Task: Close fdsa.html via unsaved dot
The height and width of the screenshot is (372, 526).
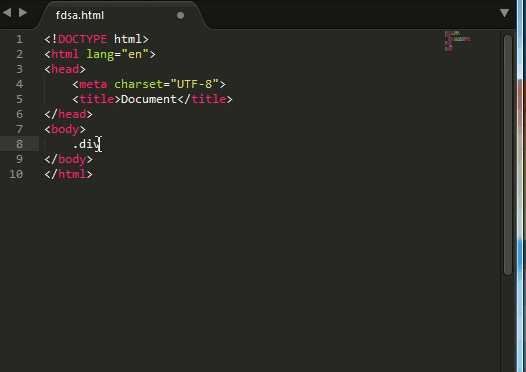Action: click(x=180, y=15)
